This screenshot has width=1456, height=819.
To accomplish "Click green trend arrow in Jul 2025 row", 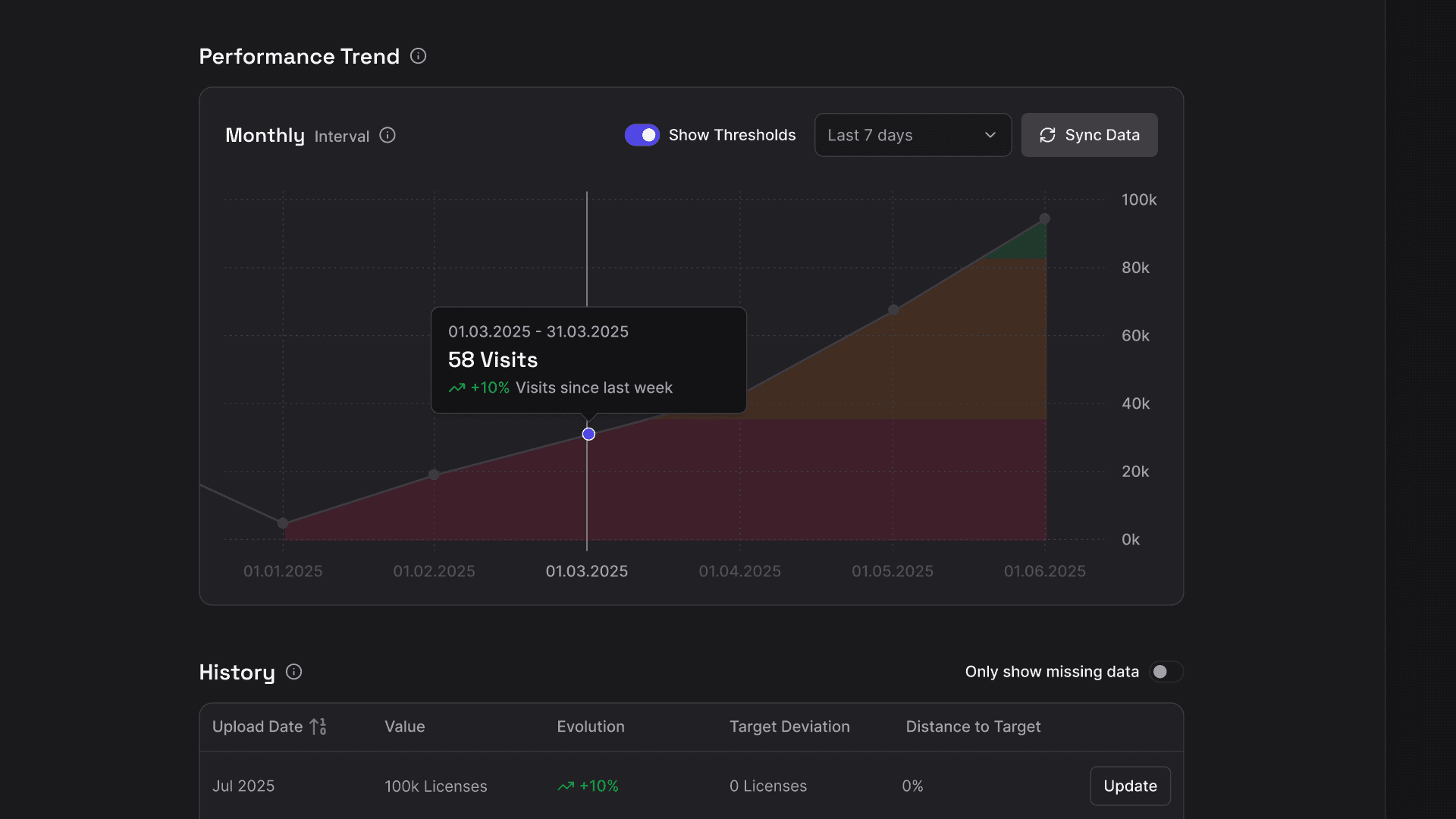I will click(566, 786).
